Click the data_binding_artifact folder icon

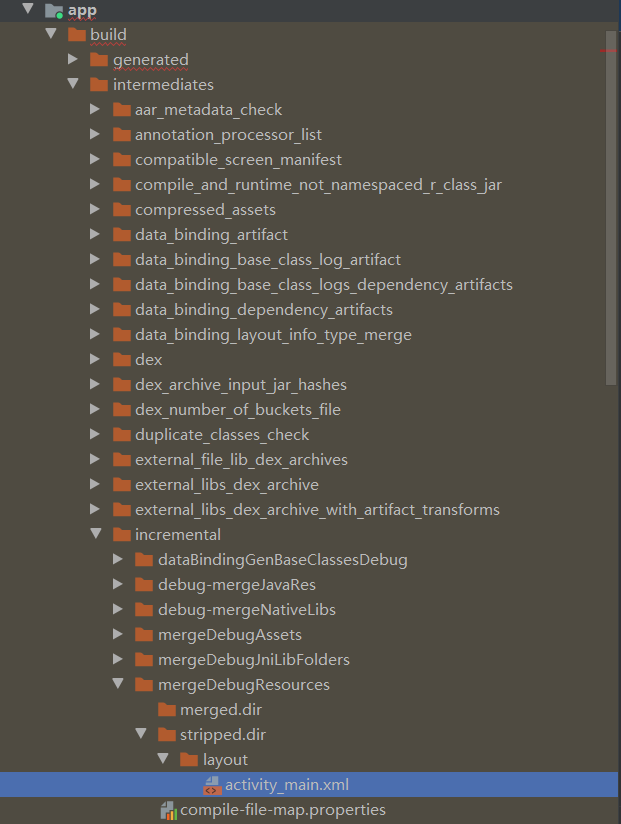(122, 234)
